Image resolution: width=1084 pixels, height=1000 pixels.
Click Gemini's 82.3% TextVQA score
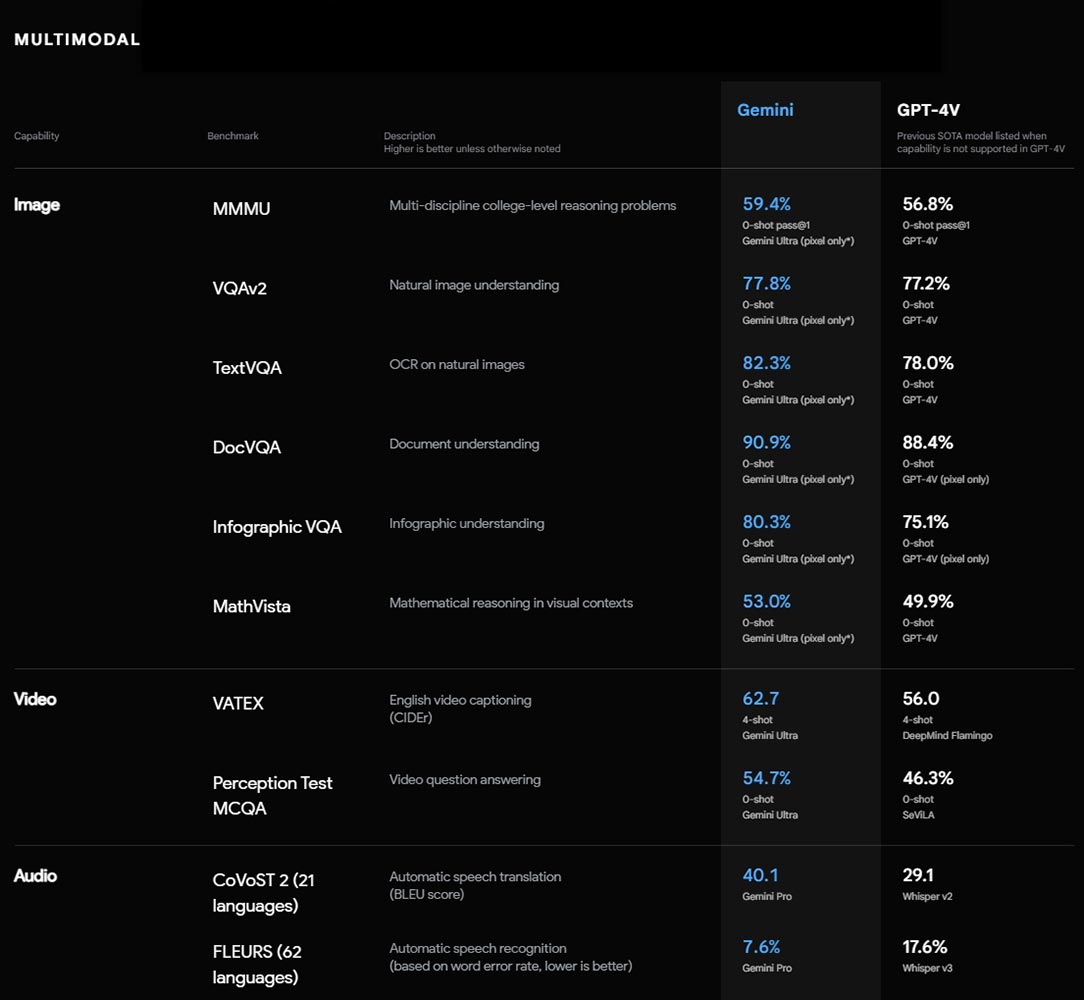point(767,363)
